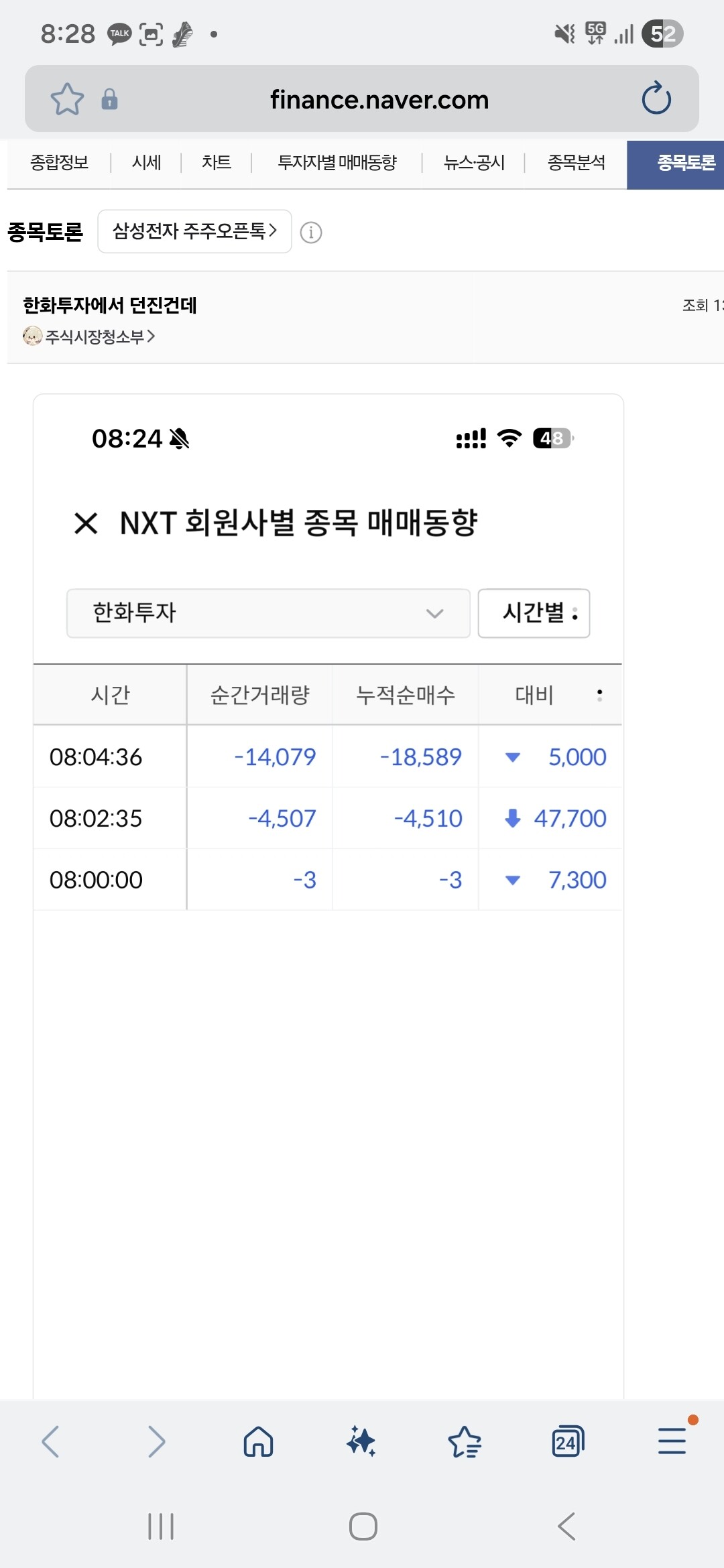
Task: Open the AI sparkle assistant icon
Action: click(x=361, y=1441)
